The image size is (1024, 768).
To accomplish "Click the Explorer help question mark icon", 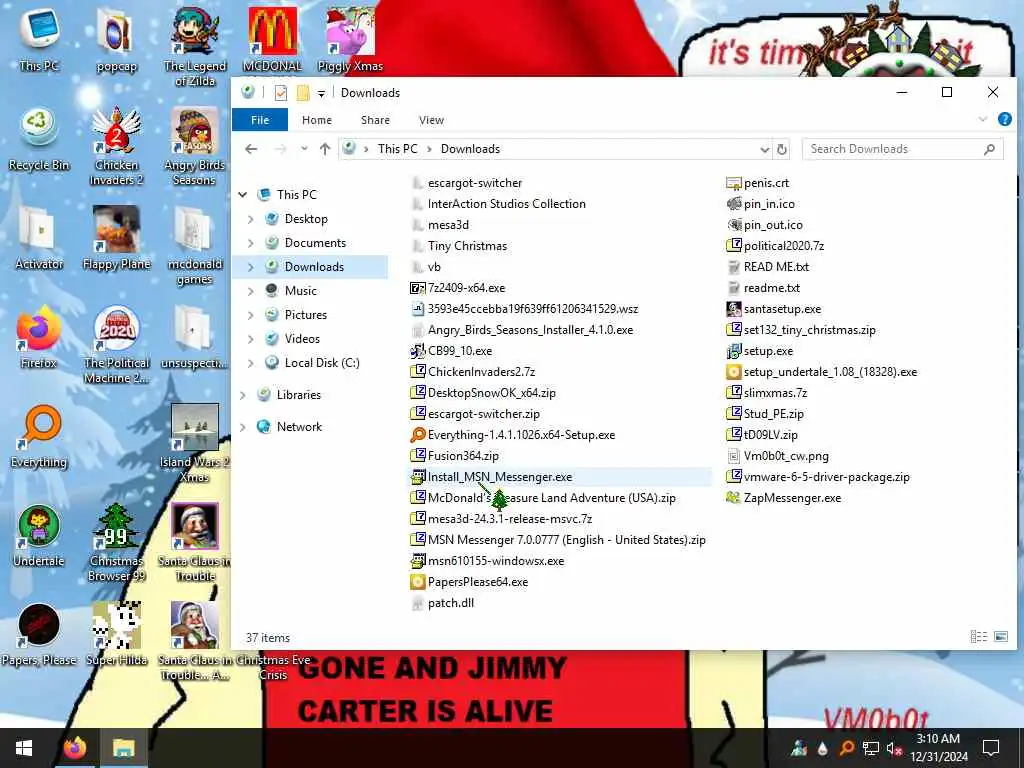I will tap(1004, 120).
